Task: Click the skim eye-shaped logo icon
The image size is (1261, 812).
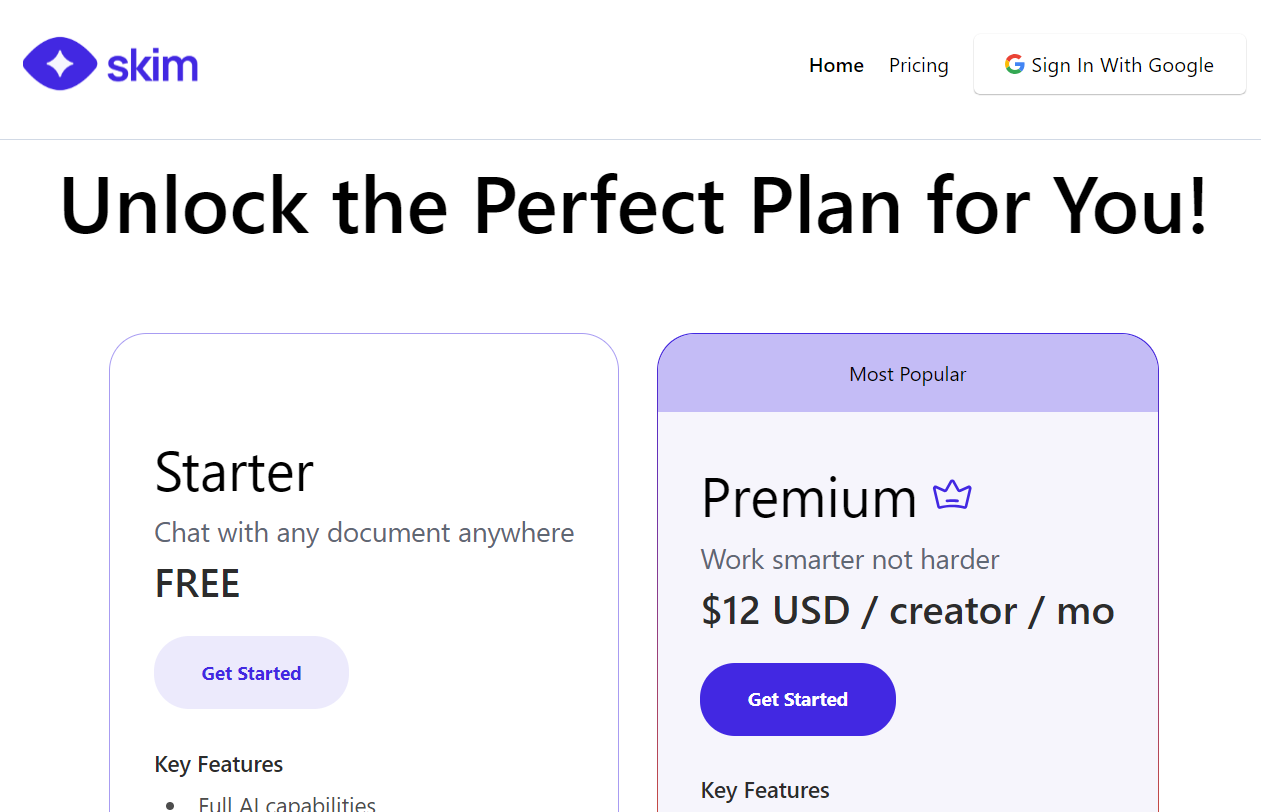Action: tap(60, 65)
